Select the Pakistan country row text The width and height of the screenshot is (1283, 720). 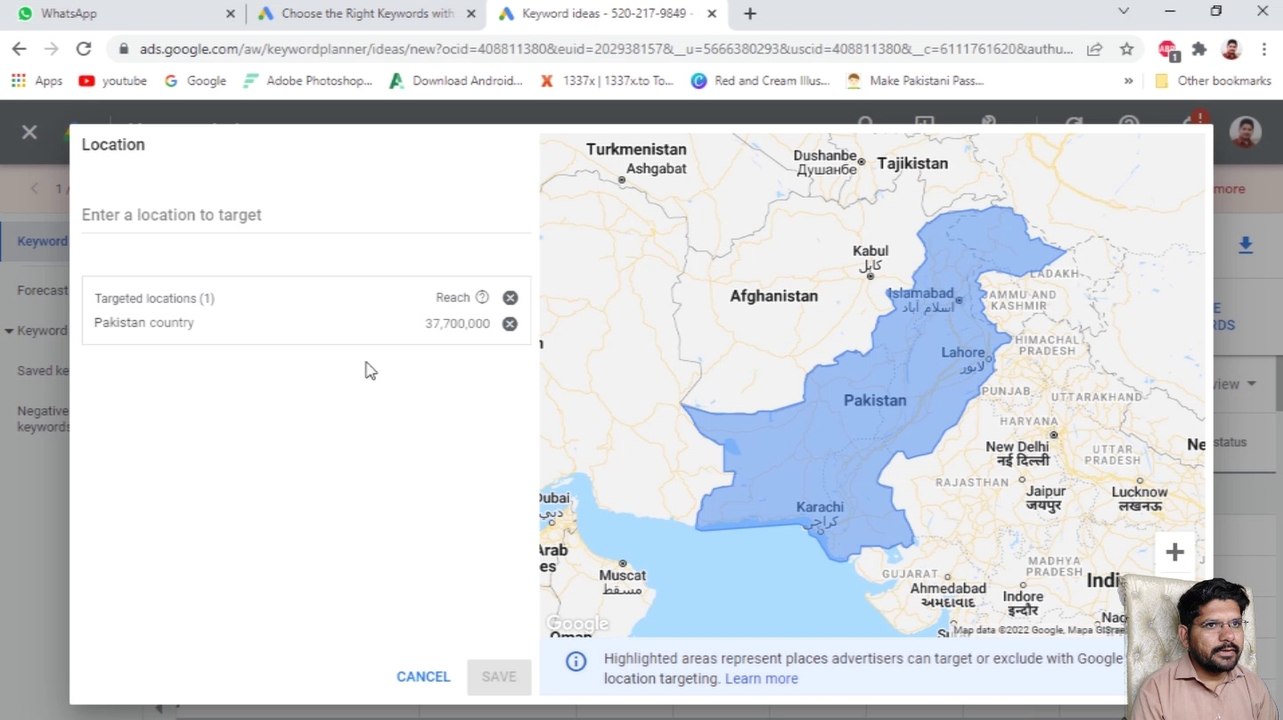click(x=144, y=323)
